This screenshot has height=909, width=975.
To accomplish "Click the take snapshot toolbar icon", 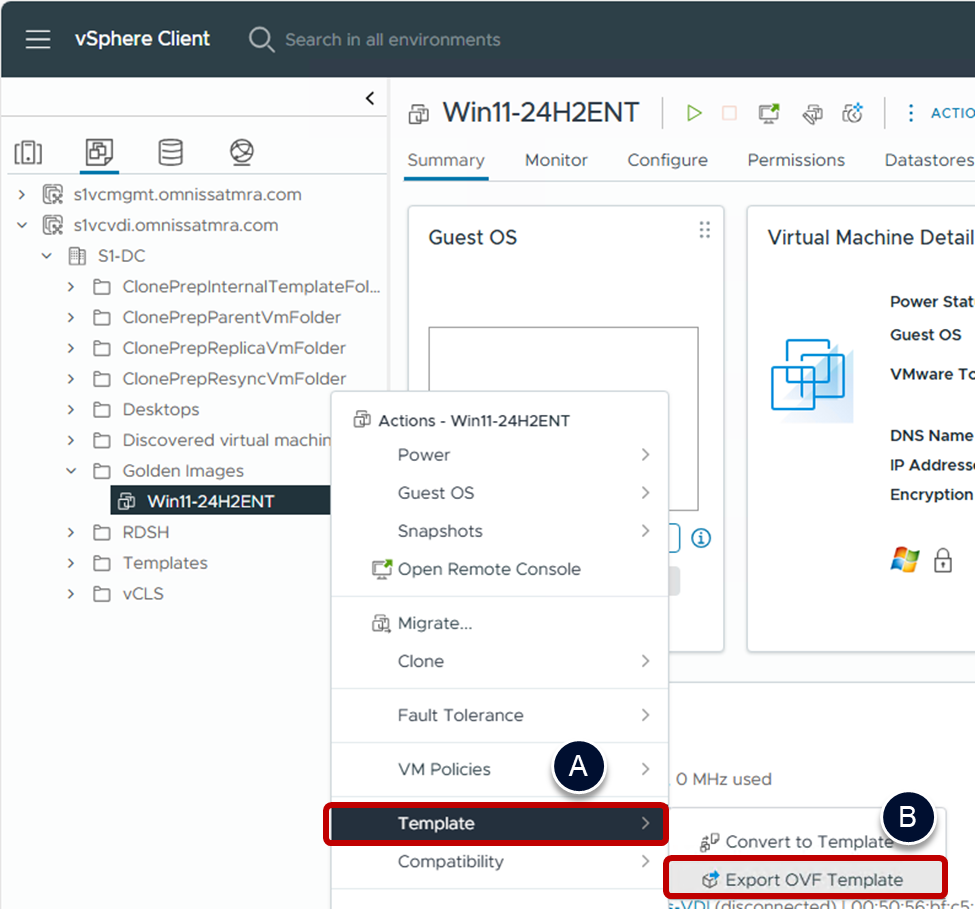I will pos(852,113).
